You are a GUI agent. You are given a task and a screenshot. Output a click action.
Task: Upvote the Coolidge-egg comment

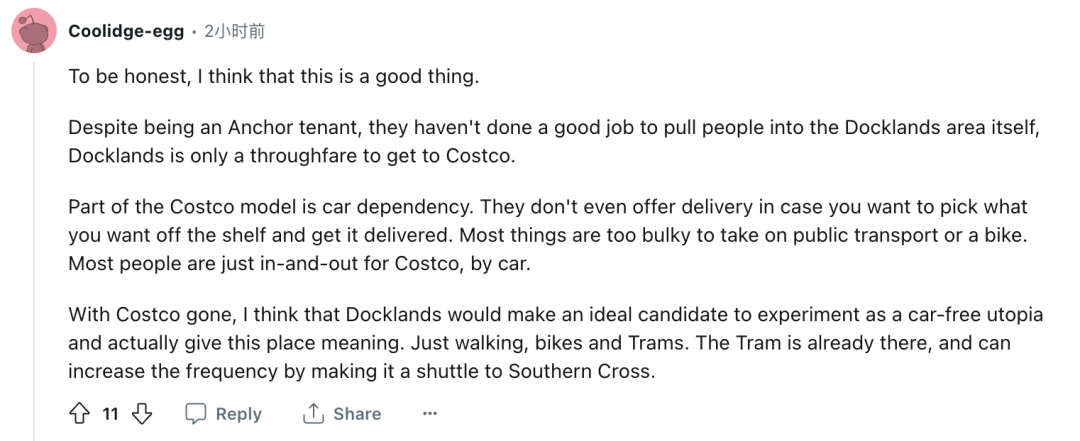point(80,413)
